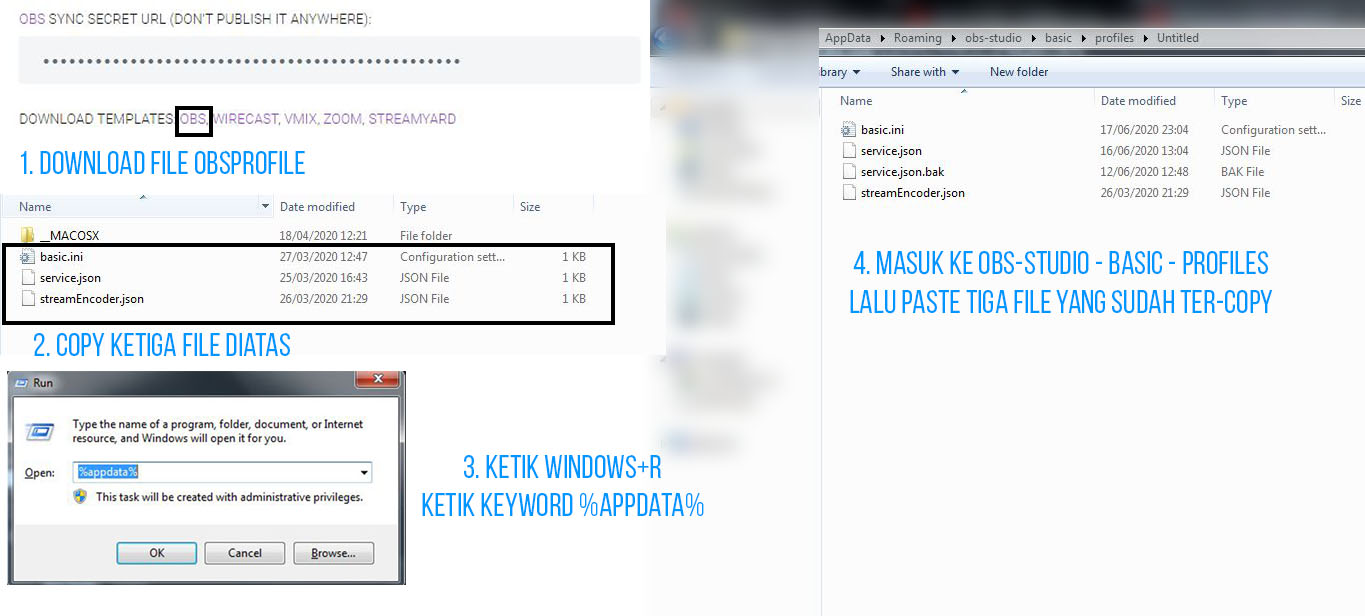Close the Run dialog

tap(378, 381)
